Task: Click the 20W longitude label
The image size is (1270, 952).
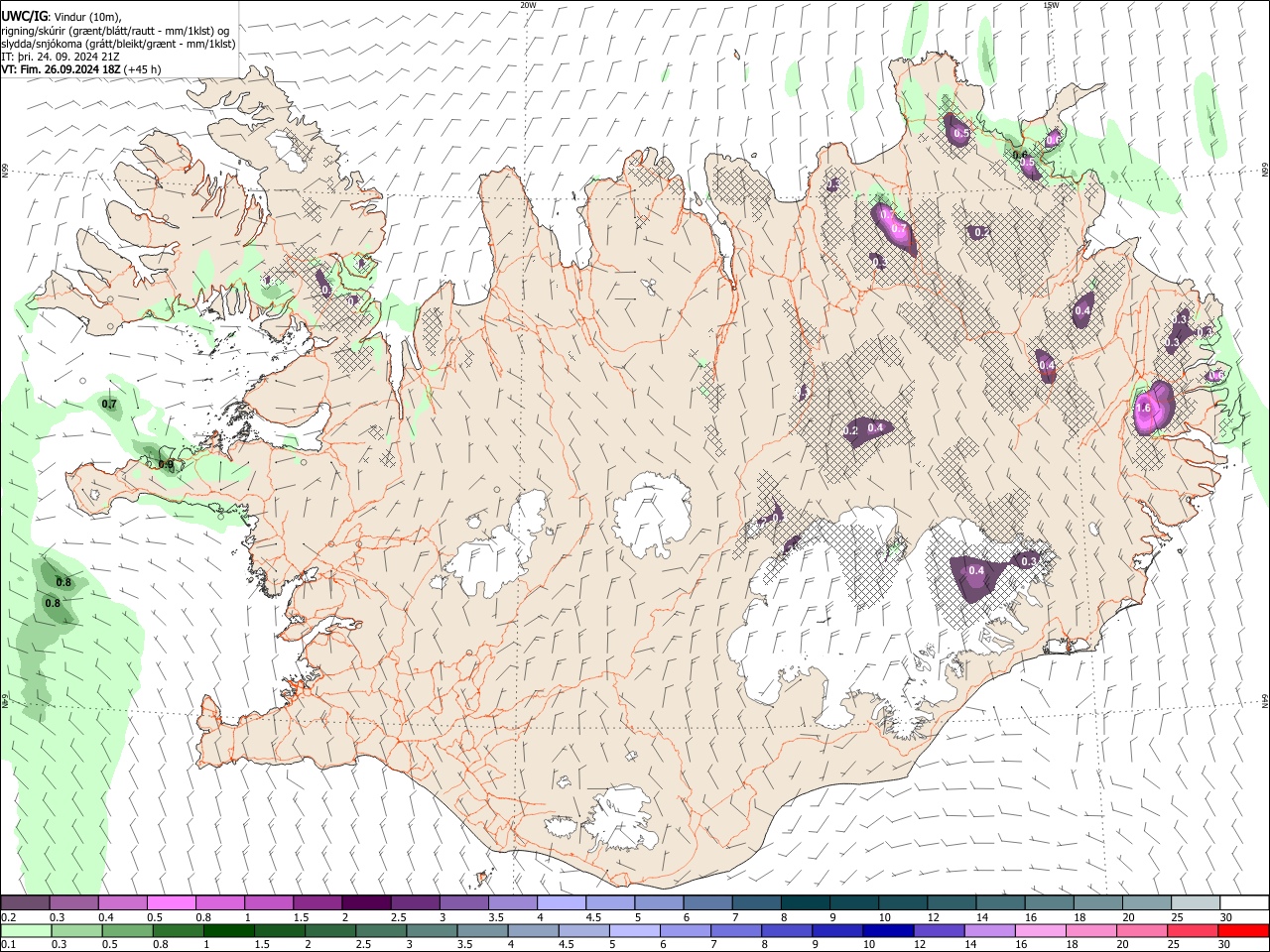Action: click(528, 5)
